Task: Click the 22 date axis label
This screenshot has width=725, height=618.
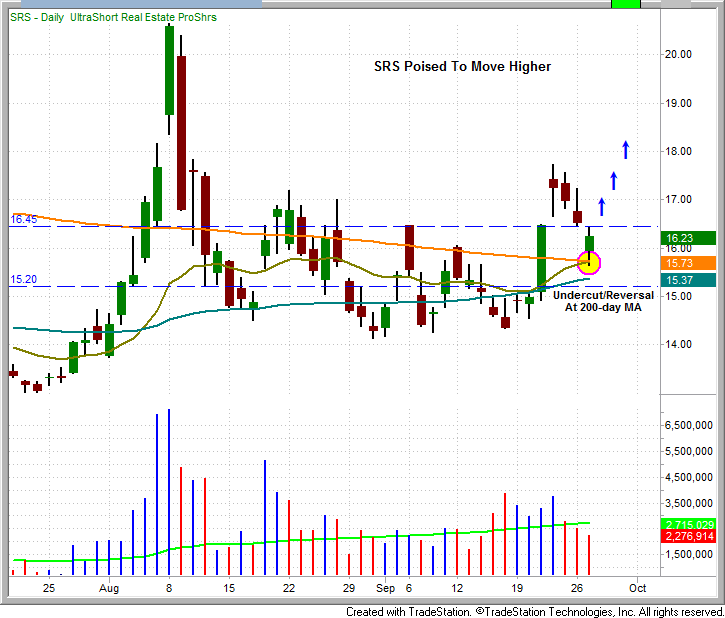Action: pyautogui.click(x=289, y=588)
